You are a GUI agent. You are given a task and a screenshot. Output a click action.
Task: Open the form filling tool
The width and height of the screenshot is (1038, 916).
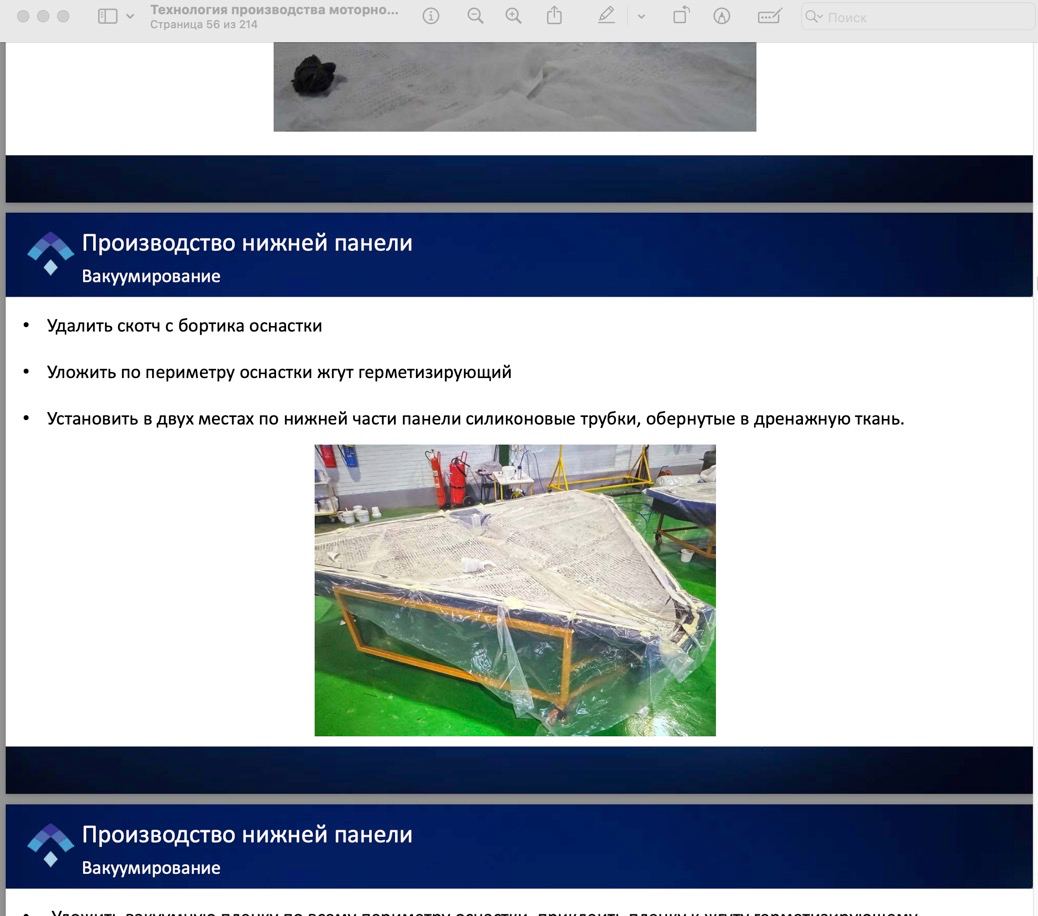pyautogui.click(x=769, y=16)
